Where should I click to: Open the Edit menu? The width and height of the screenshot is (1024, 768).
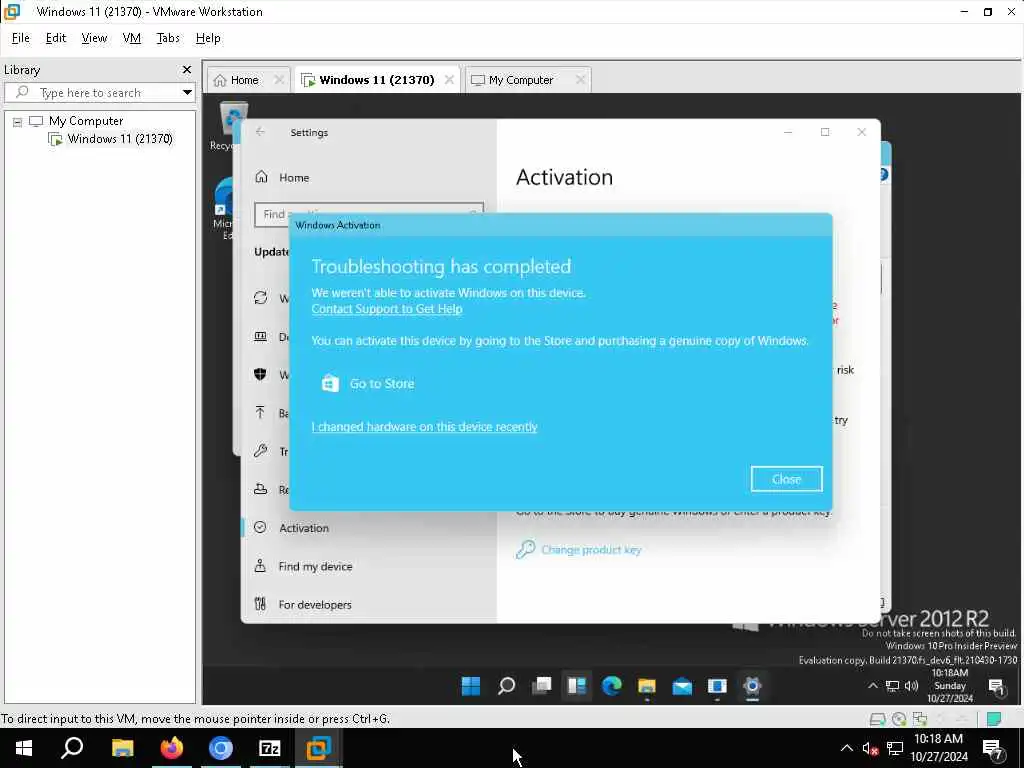(56, 38)
